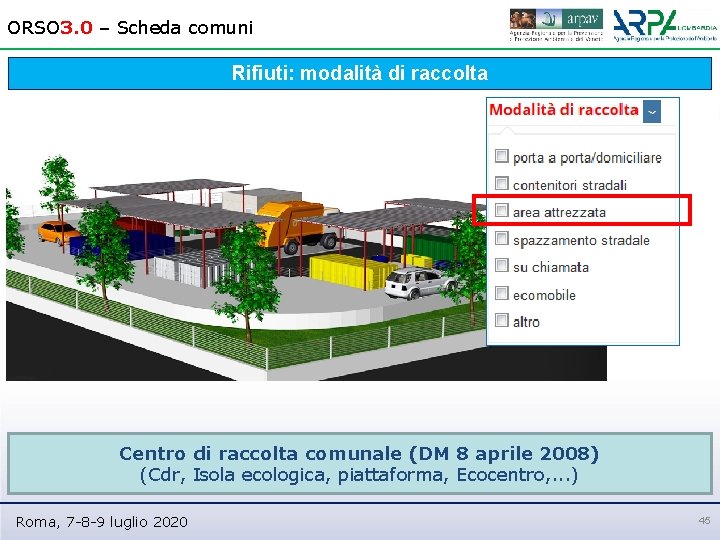Click the 'ecomobile' label
The image size is (720, 540).
[x=544, y=295]
